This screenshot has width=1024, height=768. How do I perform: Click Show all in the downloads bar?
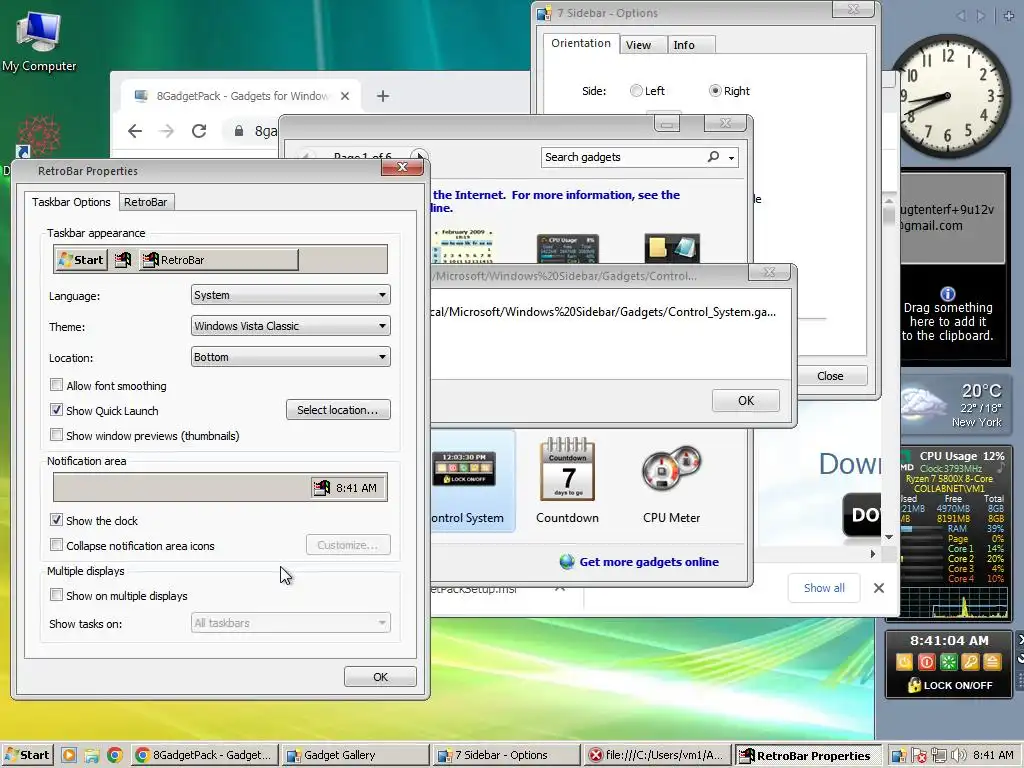click(x=824, y=588)
